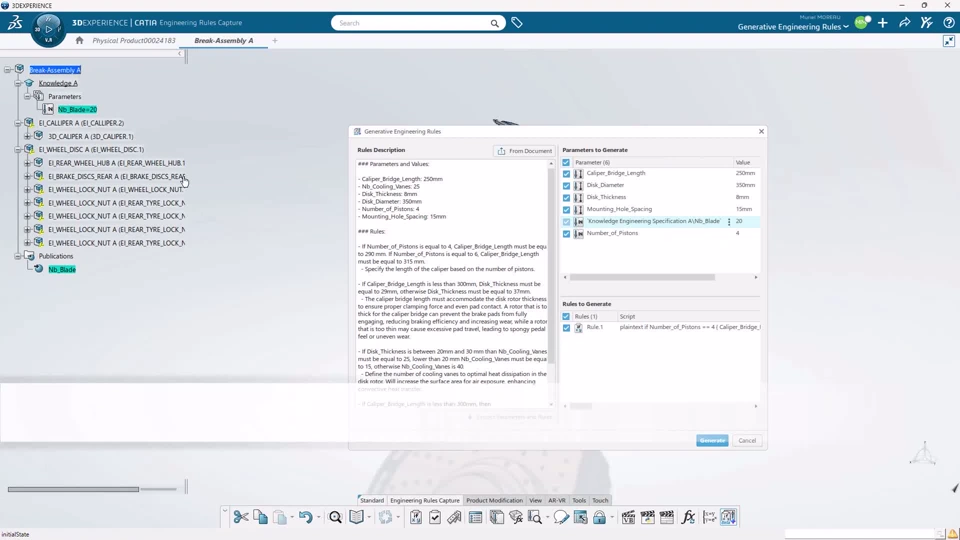Expand the EI_REAR_WHEEL_HUB A tree node
This screenshot has height=540, width=960.
coord(28,163)
